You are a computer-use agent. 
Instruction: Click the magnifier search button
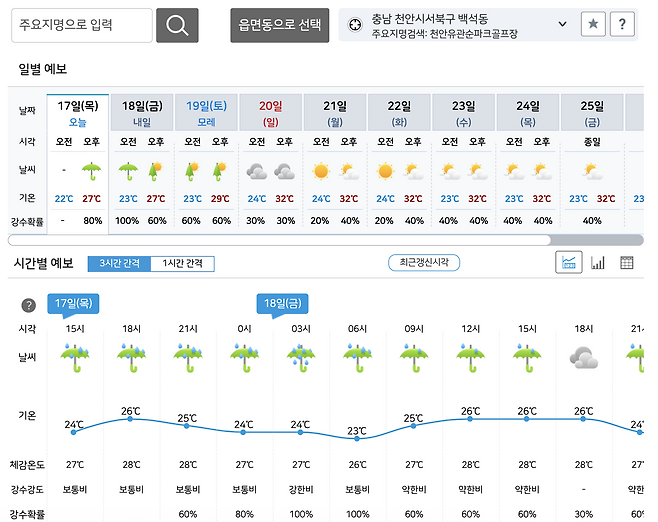[177, 26]
